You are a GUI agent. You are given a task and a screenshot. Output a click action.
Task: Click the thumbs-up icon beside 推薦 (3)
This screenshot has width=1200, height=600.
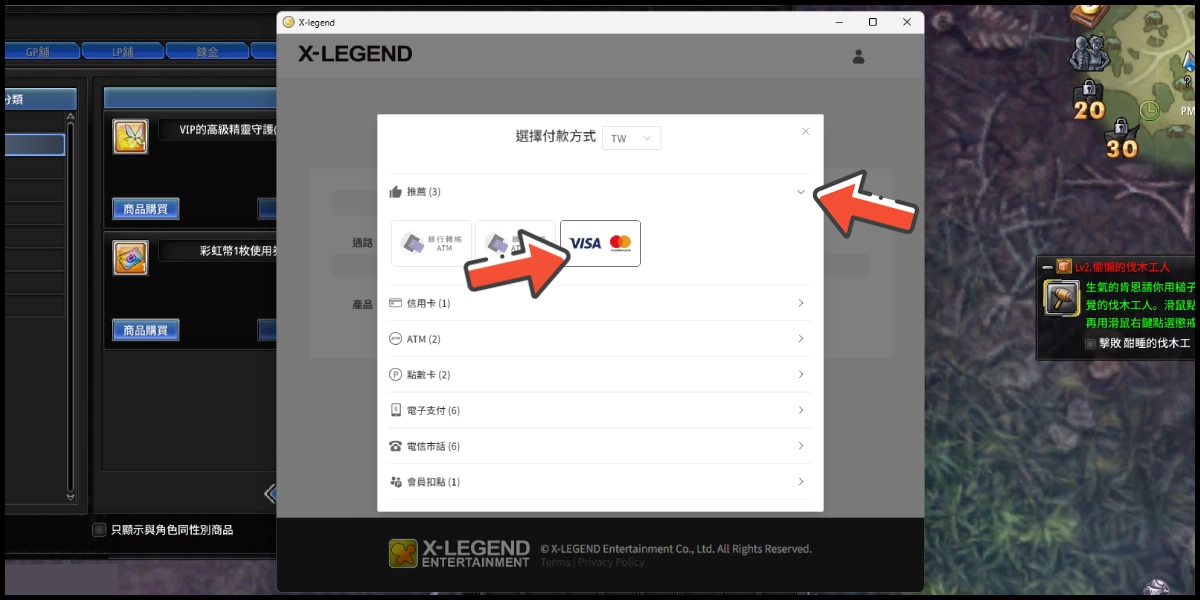(395, 191)
